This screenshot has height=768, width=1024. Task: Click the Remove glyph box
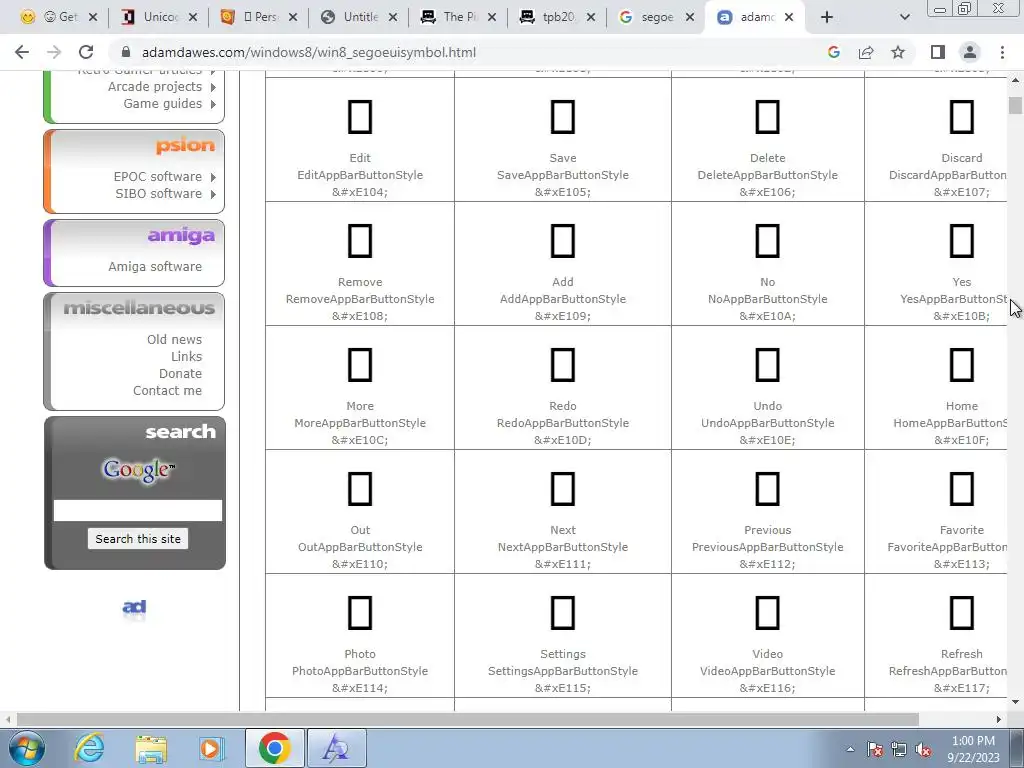[360, 241]
